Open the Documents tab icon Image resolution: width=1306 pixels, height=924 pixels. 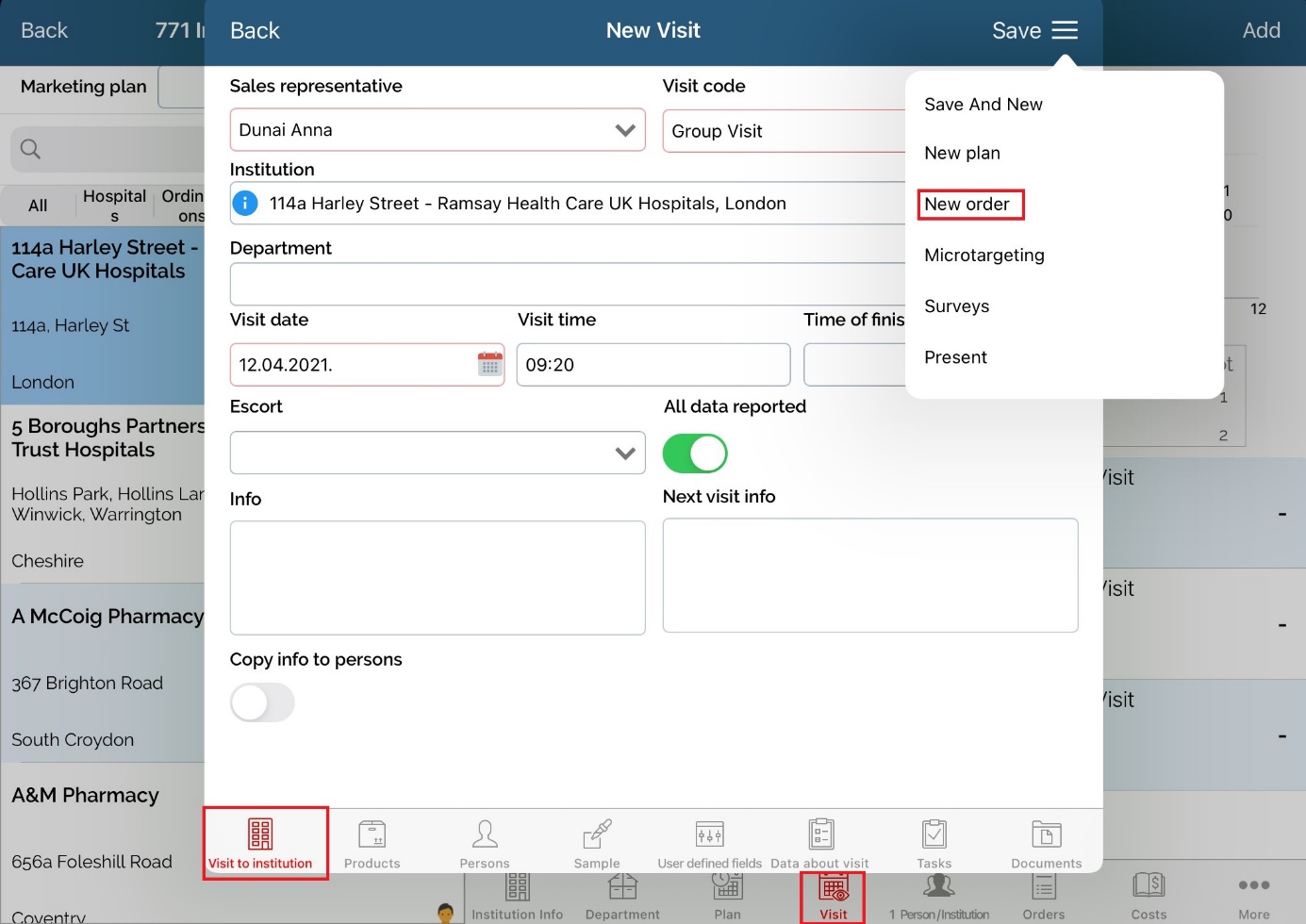tap(1046, 834)
